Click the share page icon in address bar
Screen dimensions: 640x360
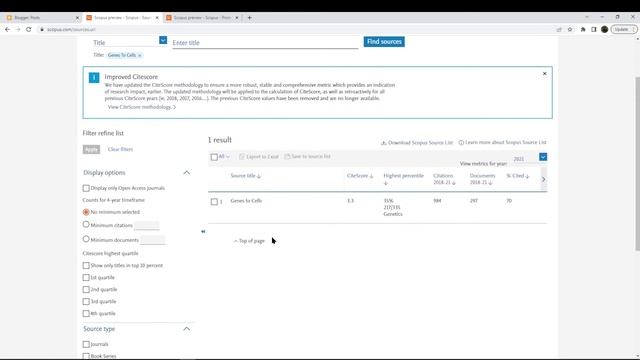(x=559, y=29)
